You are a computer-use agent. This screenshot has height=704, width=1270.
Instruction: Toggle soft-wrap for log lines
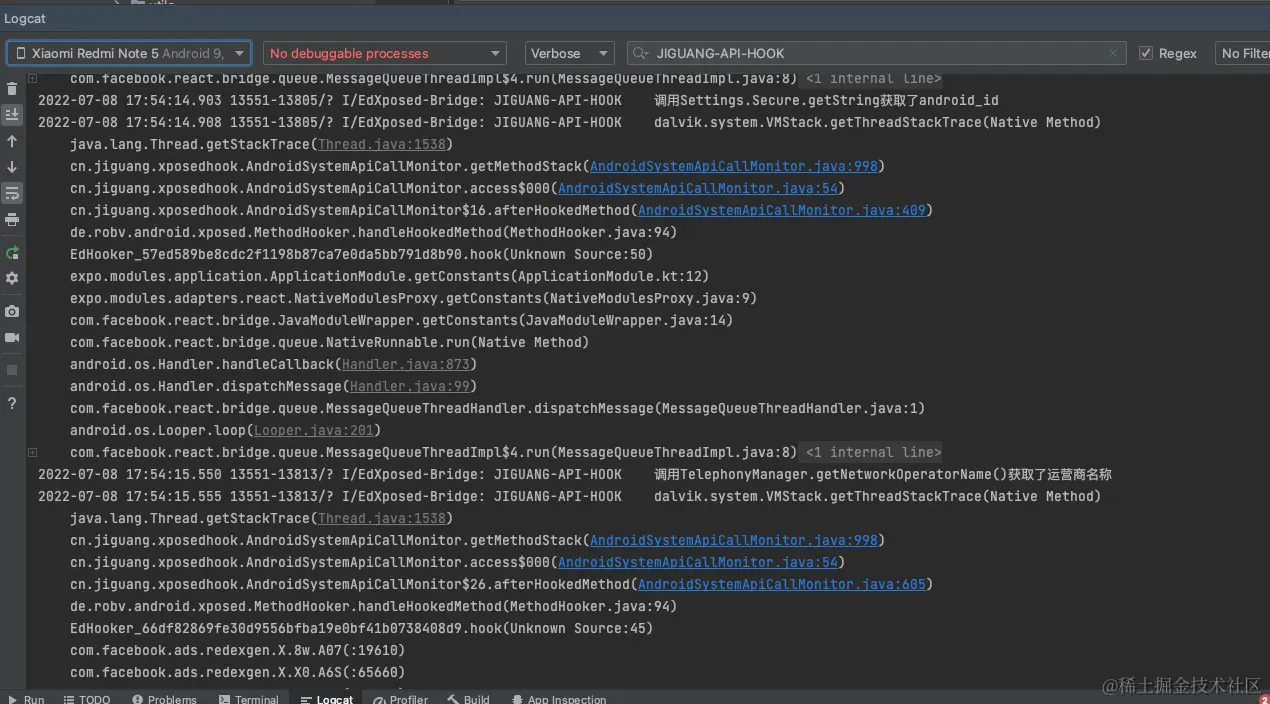(x=12, y=193)
